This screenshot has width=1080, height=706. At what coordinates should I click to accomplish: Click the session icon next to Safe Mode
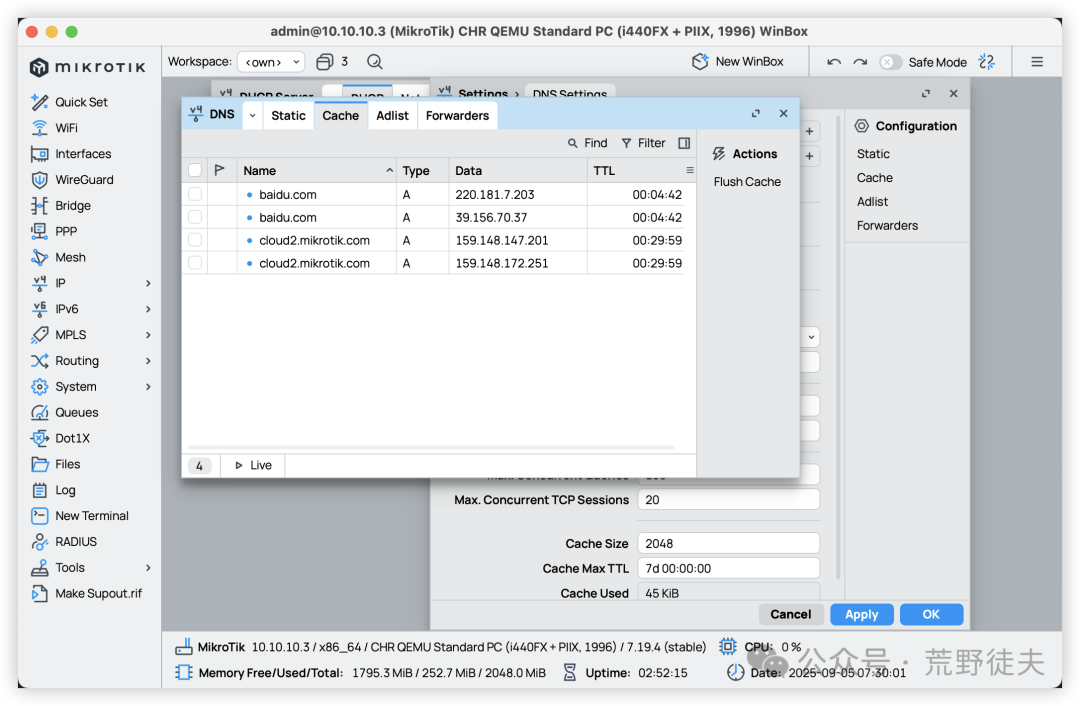click(x=986, y=62)
